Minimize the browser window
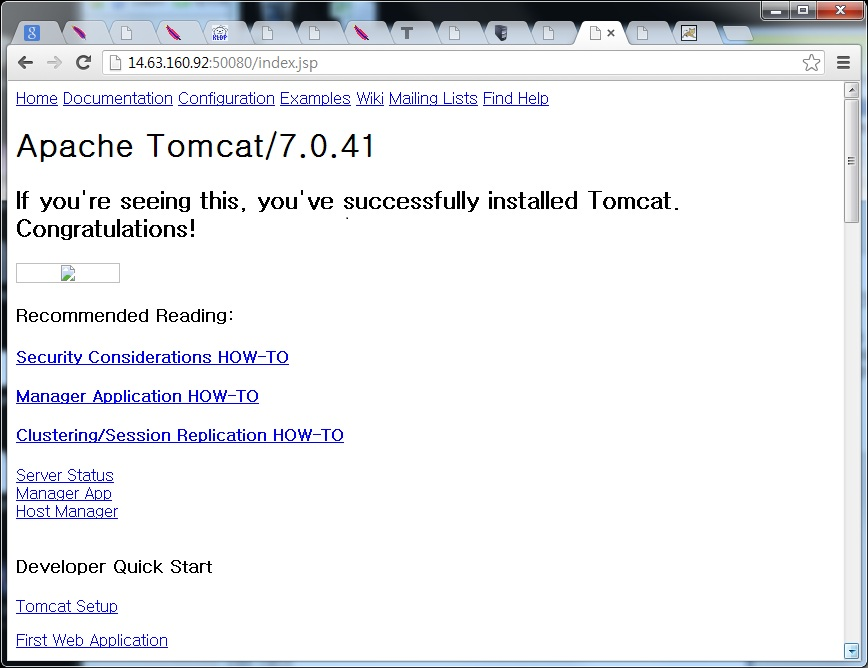 tap(776, 11)
